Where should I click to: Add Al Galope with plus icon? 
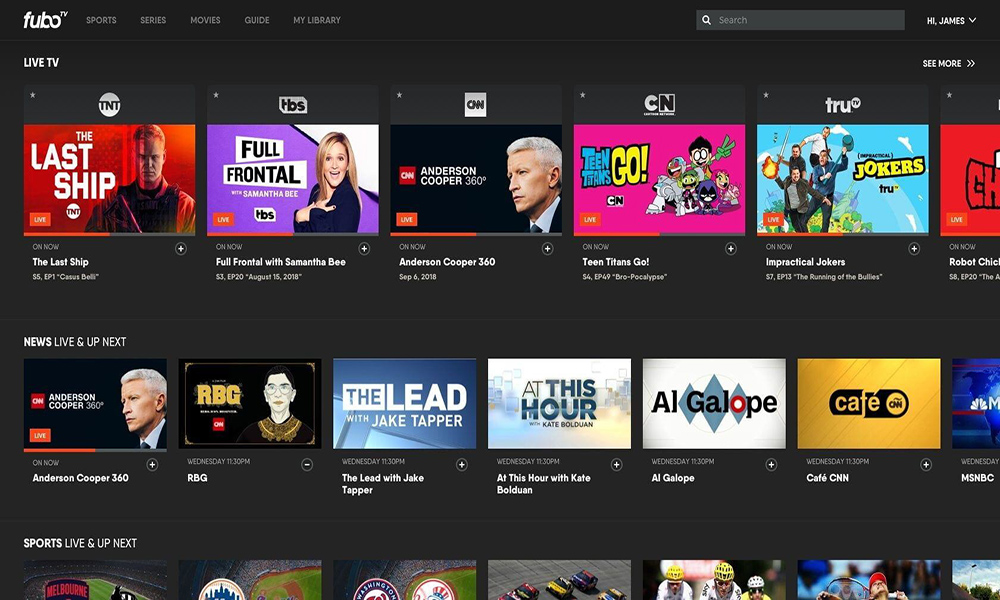point(771,465)
